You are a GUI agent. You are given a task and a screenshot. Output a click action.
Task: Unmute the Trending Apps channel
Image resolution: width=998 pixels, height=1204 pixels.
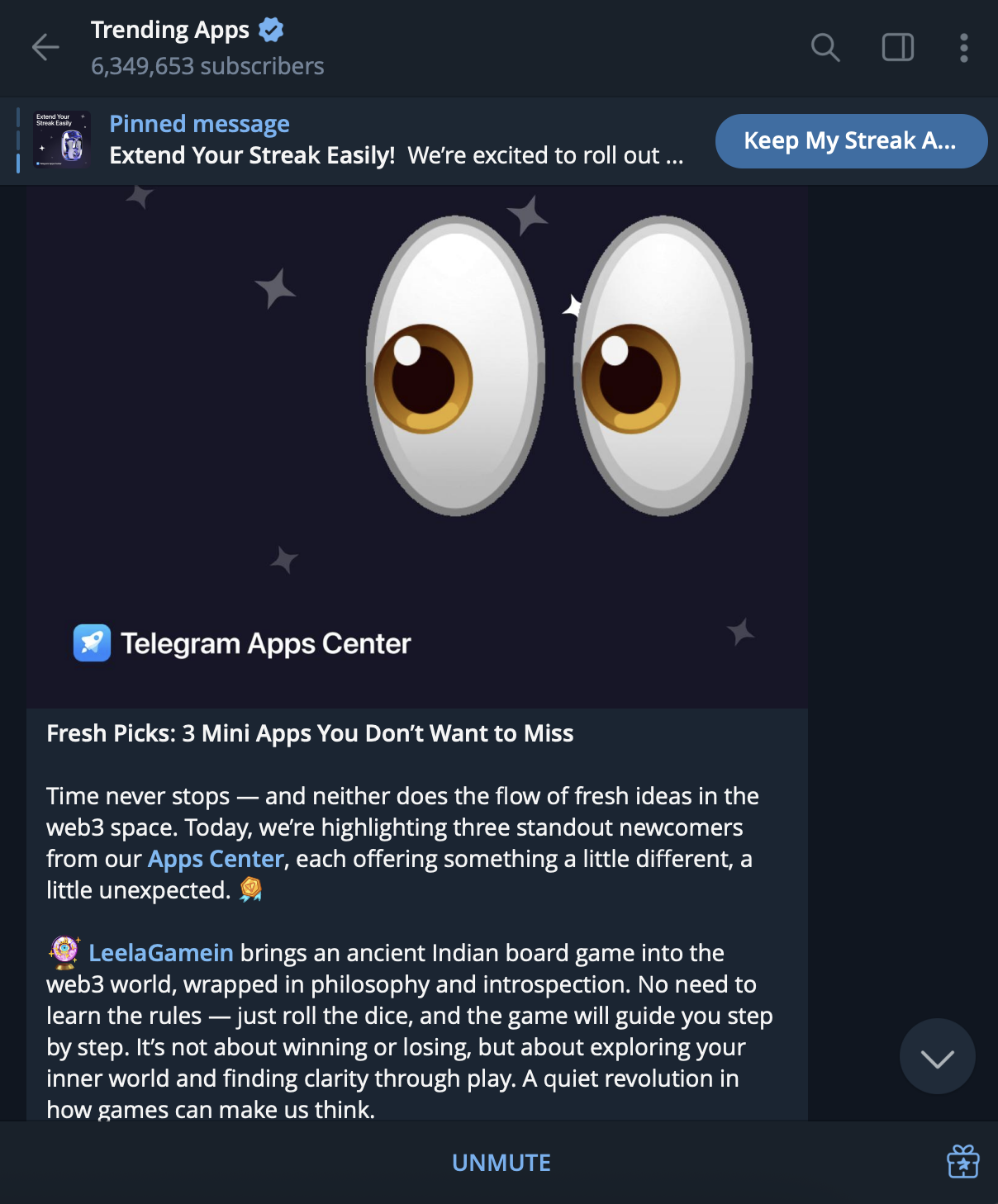[x=501, y=1163]
